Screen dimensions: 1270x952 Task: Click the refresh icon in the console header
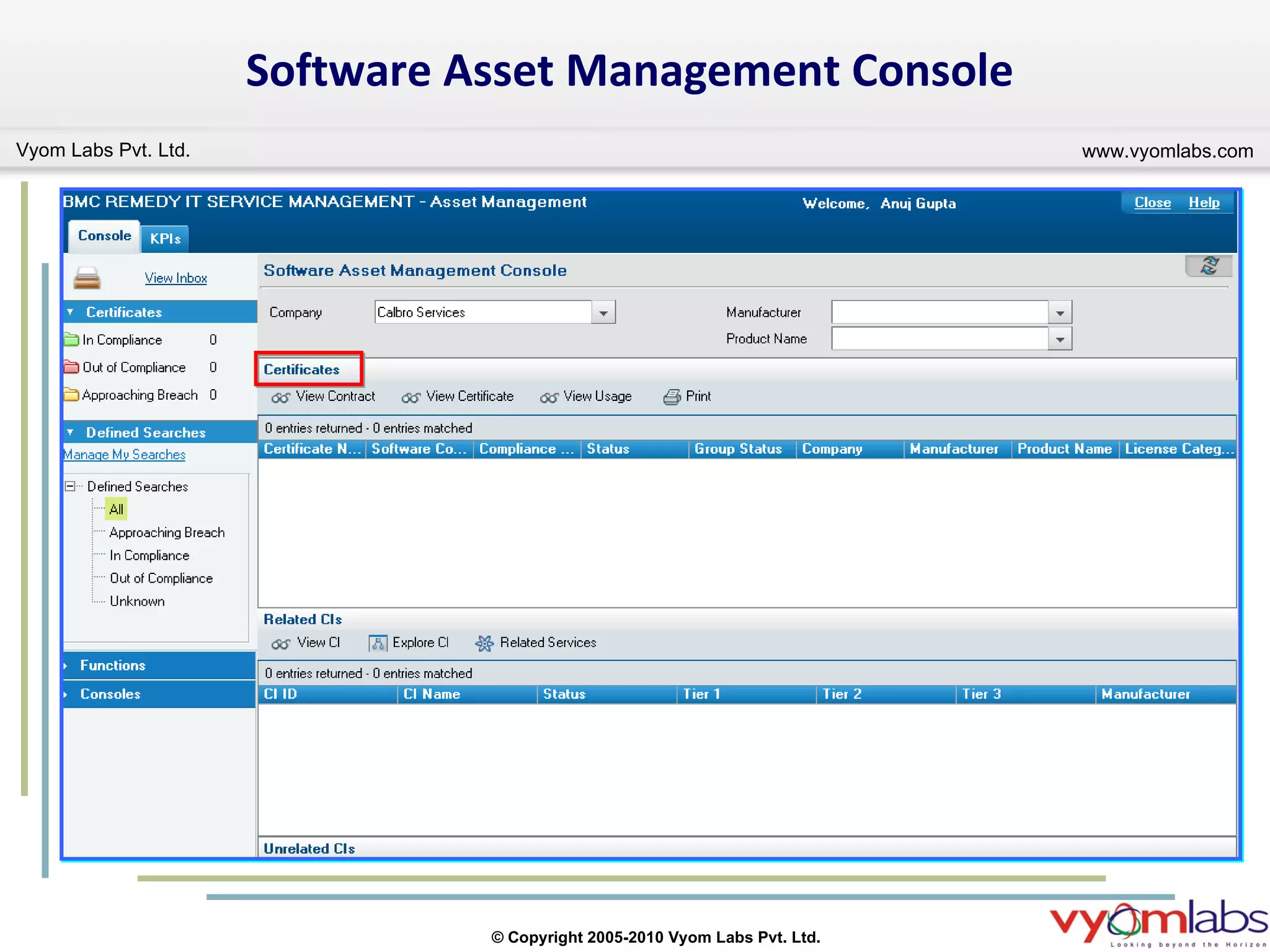click(x=1209, y=266)
